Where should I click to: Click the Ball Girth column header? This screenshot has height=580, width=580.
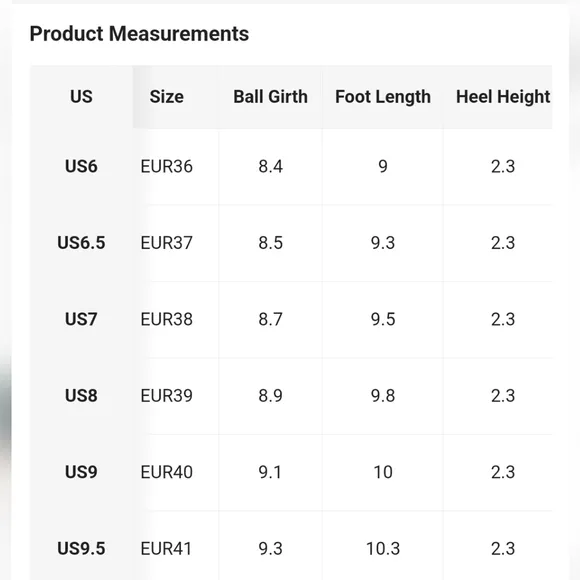[270, 97]
